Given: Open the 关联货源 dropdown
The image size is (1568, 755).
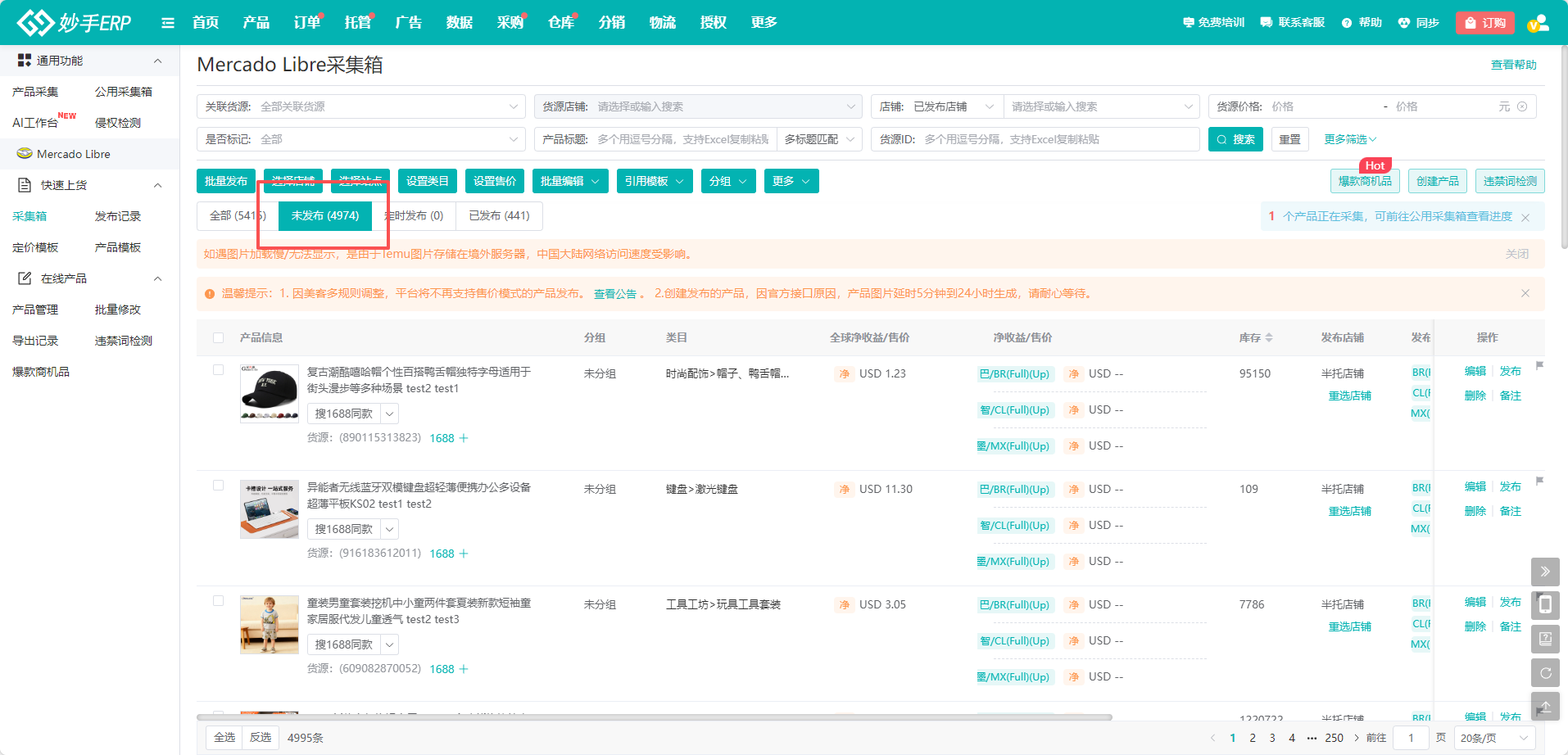Looking at the screenshot, I should (361, 106).
